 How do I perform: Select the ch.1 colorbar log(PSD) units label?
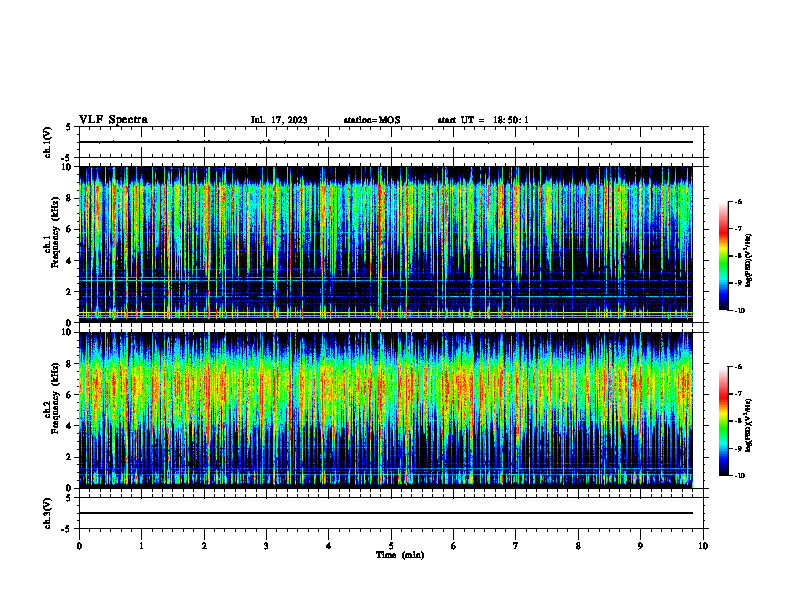749,261
